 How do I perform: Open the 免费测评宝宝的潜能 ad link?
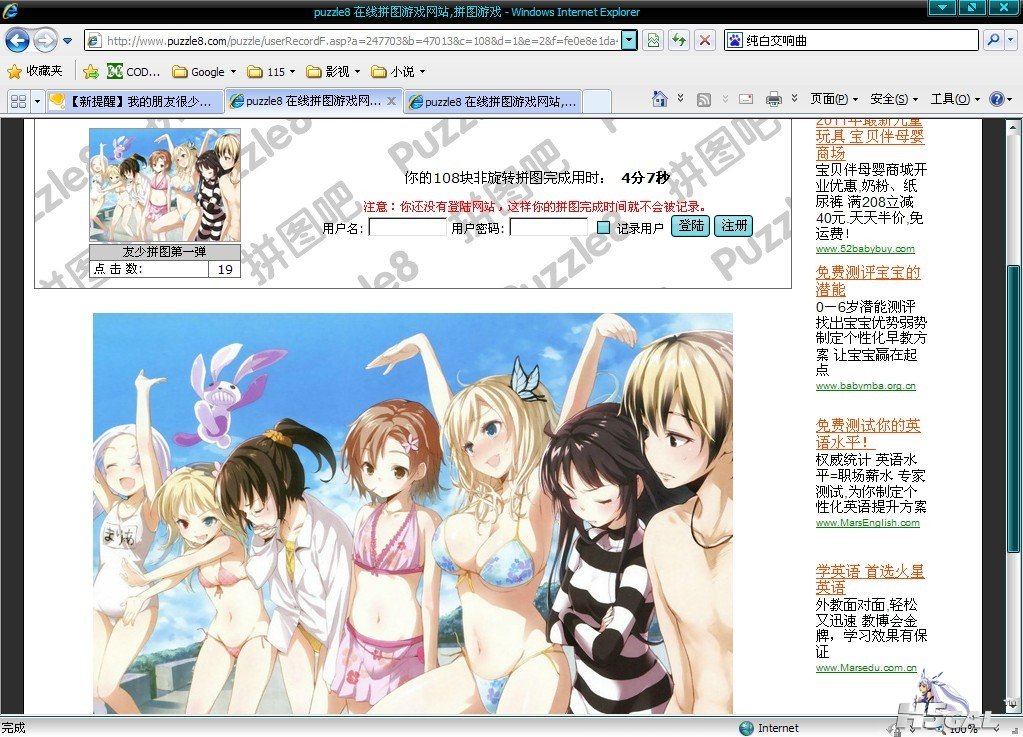pos(868,280)
